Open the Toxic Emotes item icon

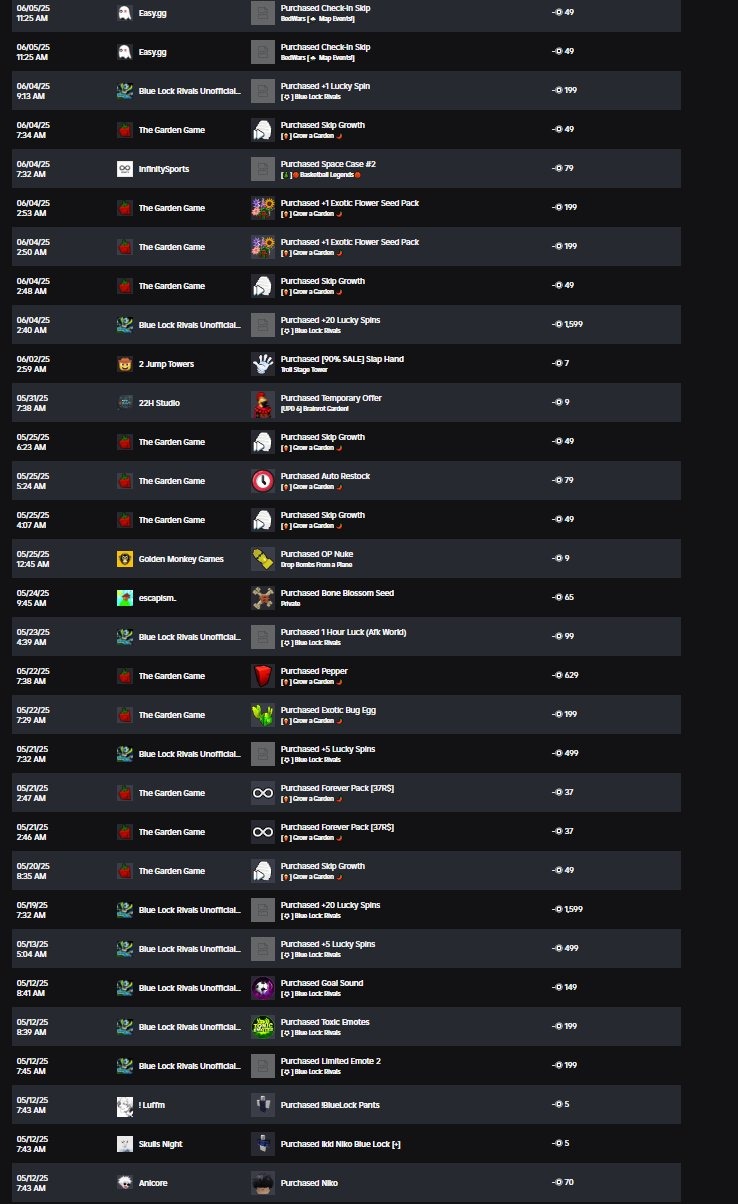coord(262,1027)
